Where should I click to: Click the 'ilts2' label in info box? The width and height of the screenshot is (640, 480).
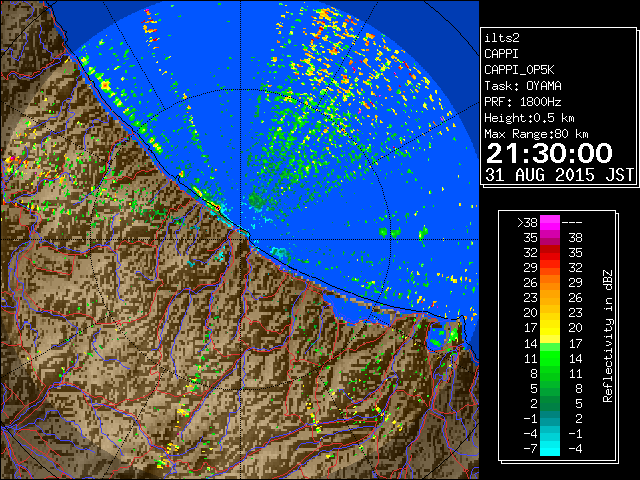point(502,38)
